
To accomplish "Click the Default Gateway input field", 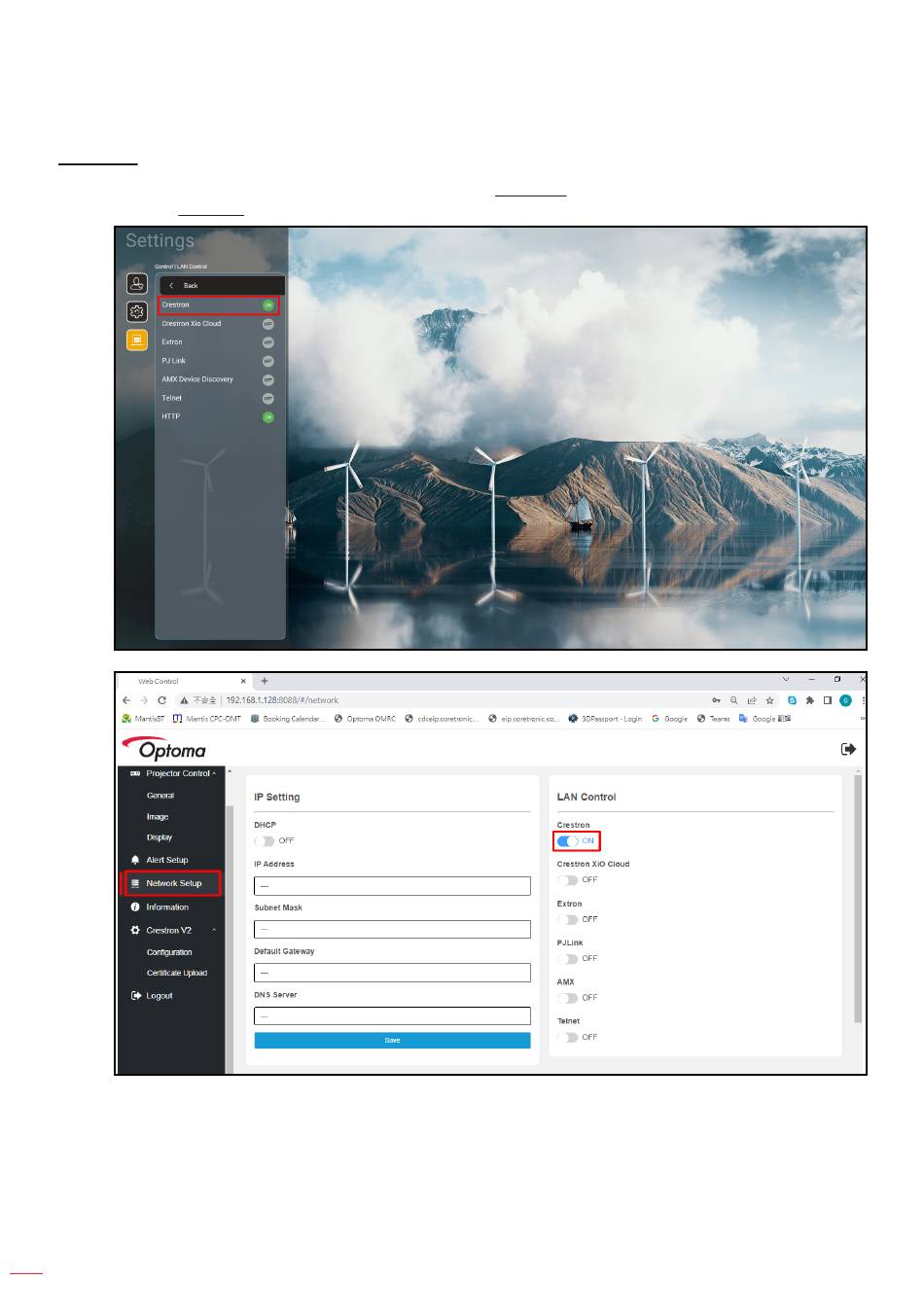I will point(392,973).
